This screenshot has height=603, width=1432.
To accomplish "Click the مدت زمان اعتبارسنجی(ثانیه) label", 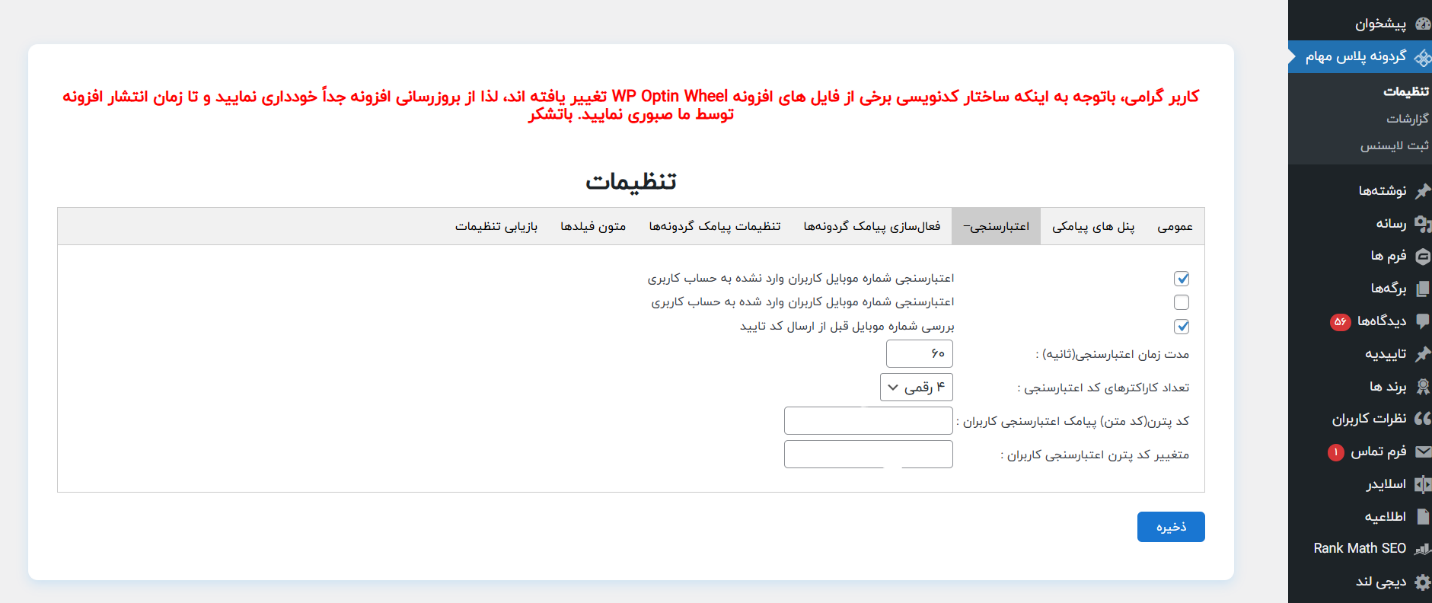I will 1111,355.
